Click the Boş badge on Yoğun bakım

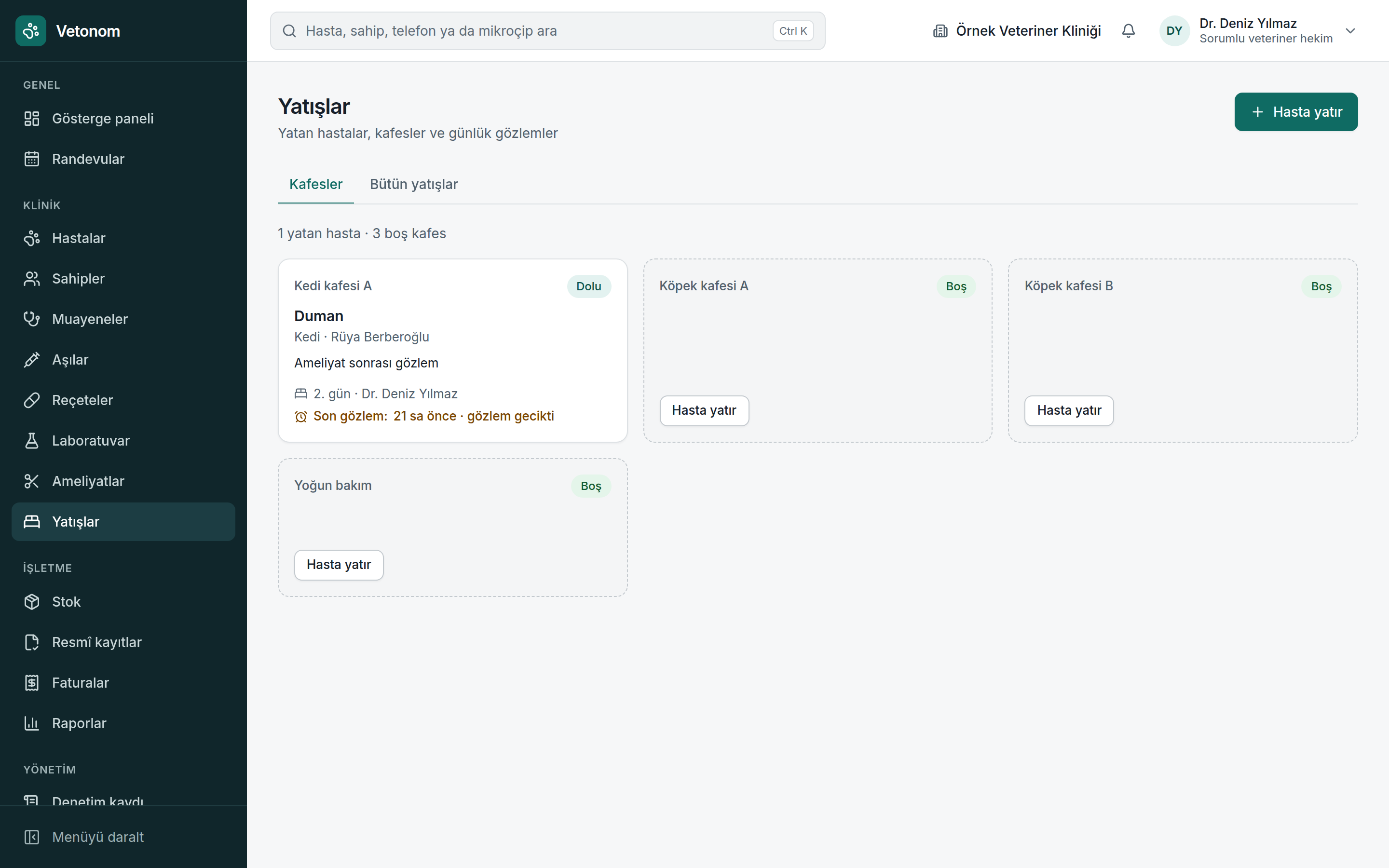[x=591, y=486]
